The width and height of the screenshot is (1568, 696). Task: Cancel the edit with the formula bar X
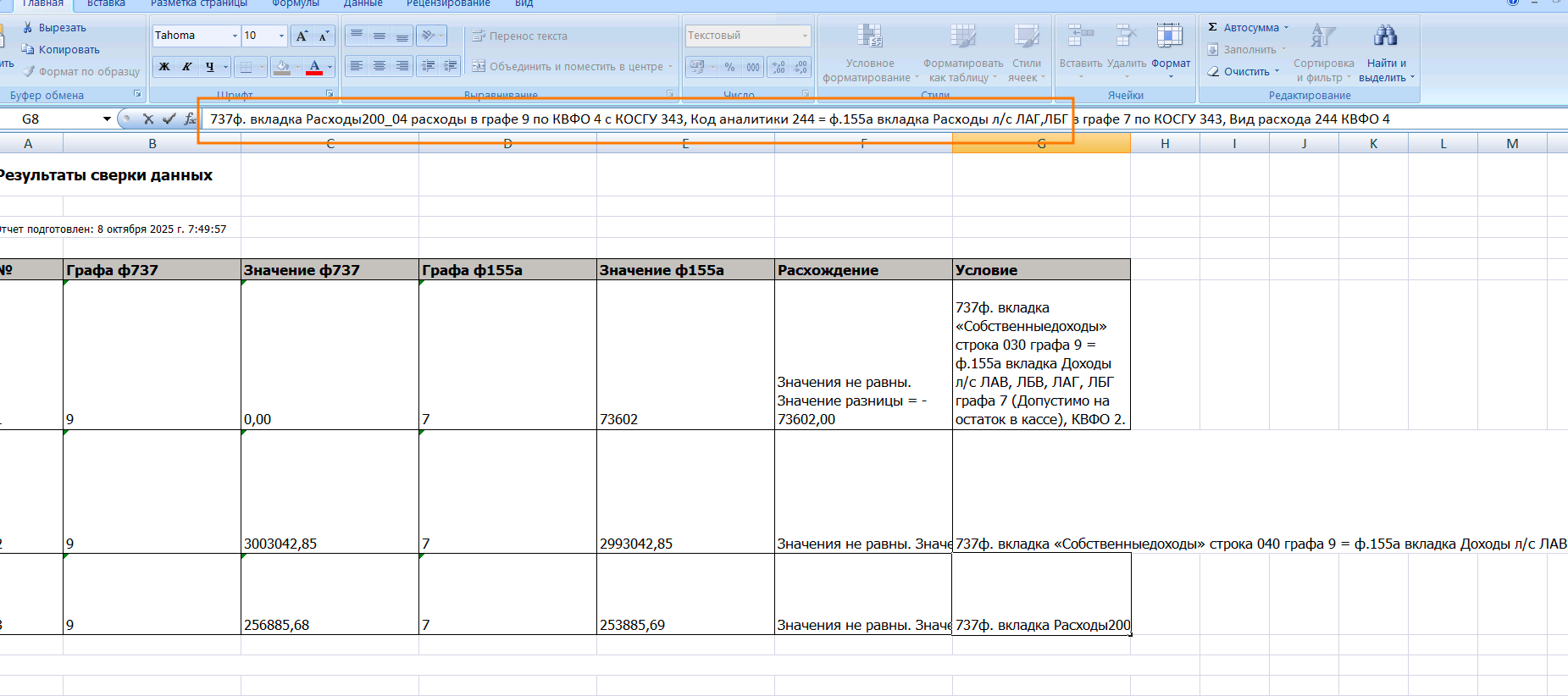(148, 119)
